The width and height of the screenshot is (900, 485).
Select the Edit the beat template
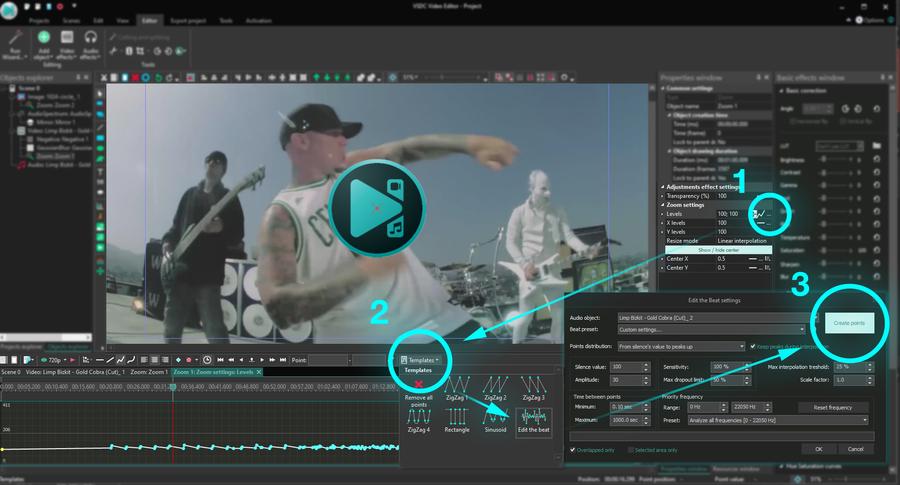(534, 421)
